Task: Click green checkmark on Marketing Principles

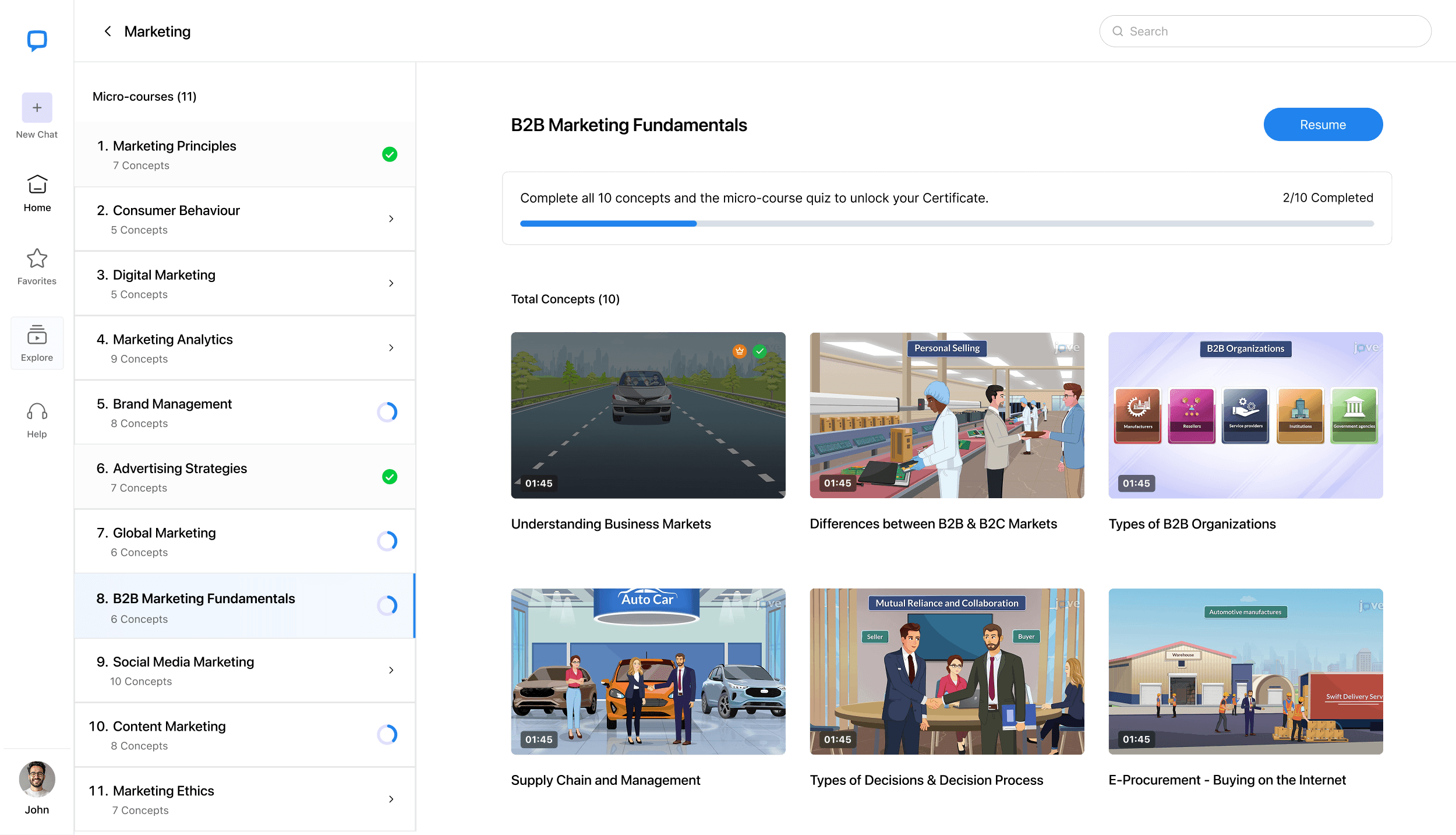Action: click(390, 154)
